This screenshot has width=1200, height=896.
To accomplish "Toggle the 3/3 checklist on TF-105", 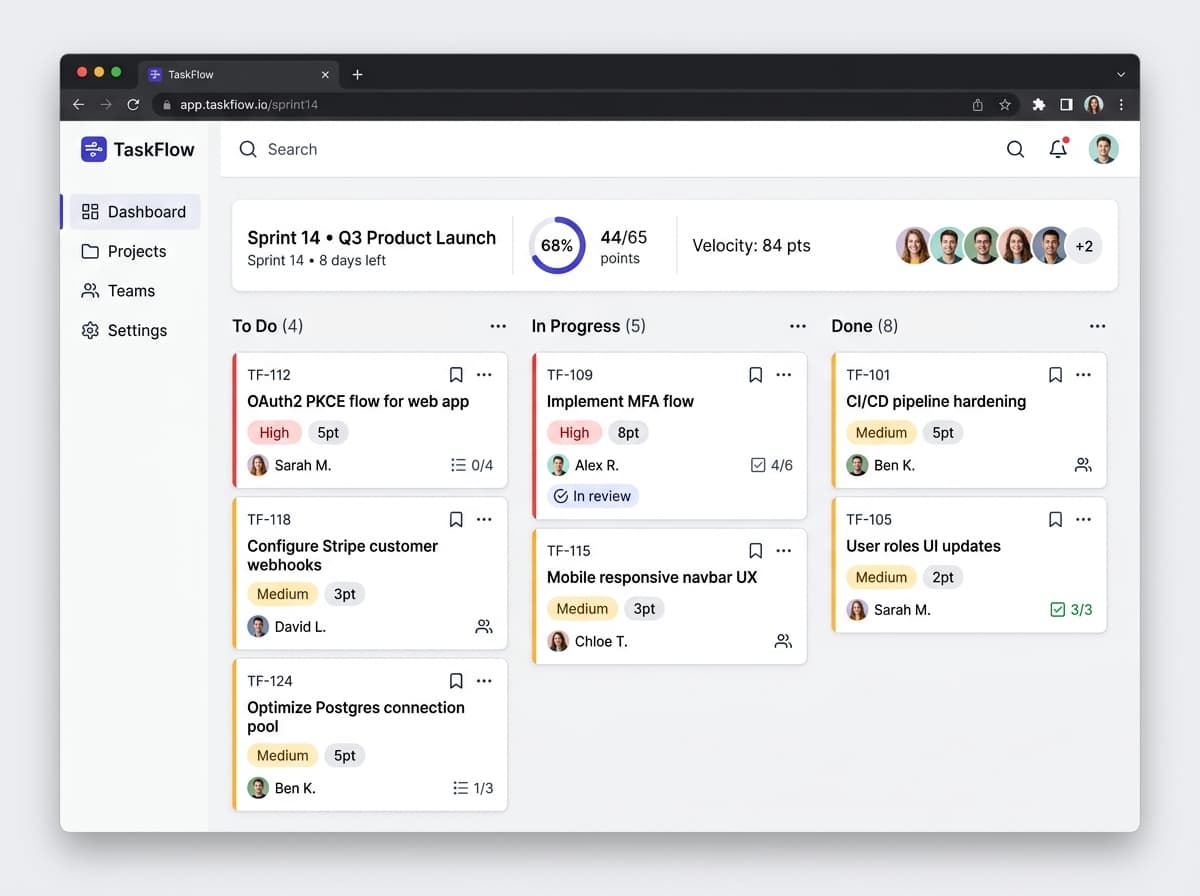I will (1071, 609).
